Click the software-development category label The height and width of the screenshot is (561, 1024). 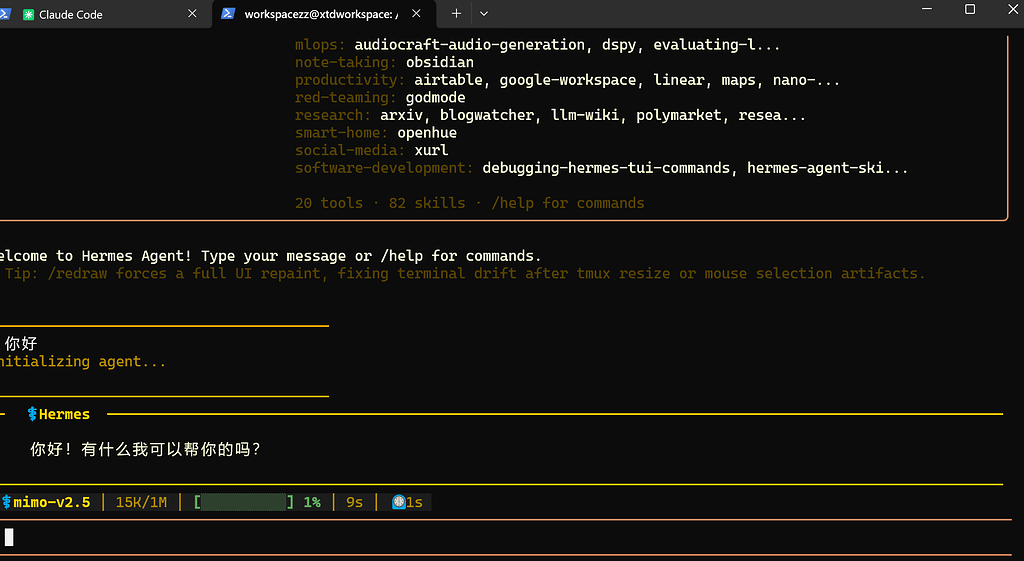point(384,168)
